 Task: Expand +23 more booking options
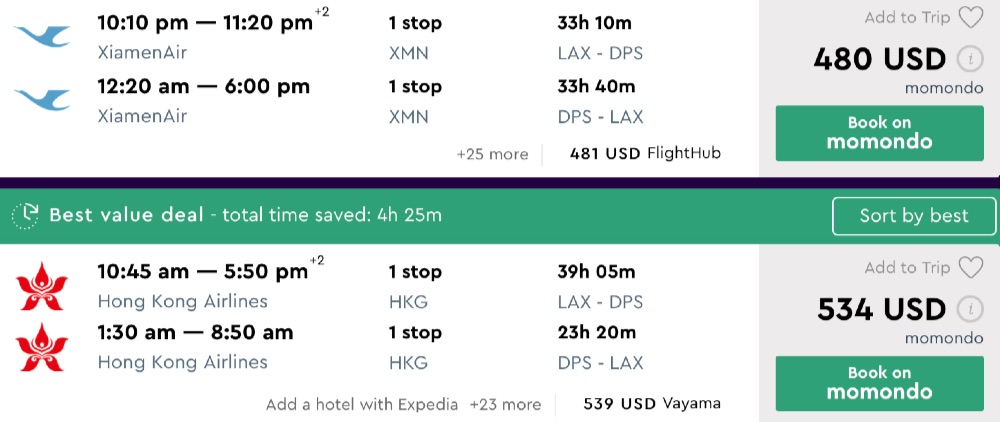(505, 404)
